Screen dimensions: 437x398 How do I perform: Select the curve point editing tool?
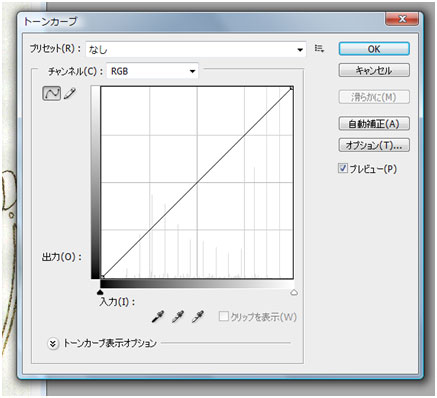pyautogui.click(x=51, y=93)
